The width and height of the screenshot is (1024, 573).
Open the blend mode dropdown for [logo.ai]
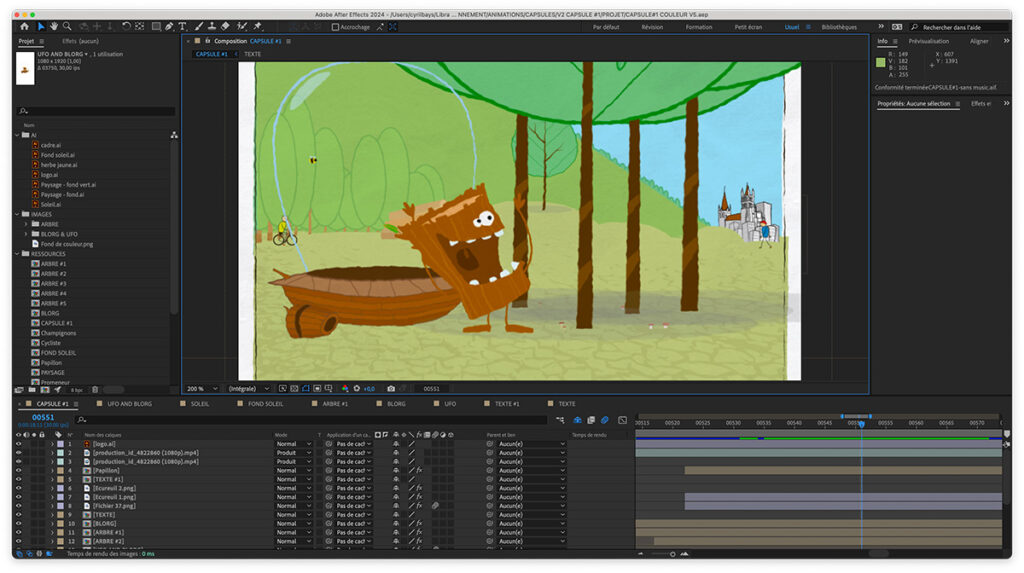(293, 443)
